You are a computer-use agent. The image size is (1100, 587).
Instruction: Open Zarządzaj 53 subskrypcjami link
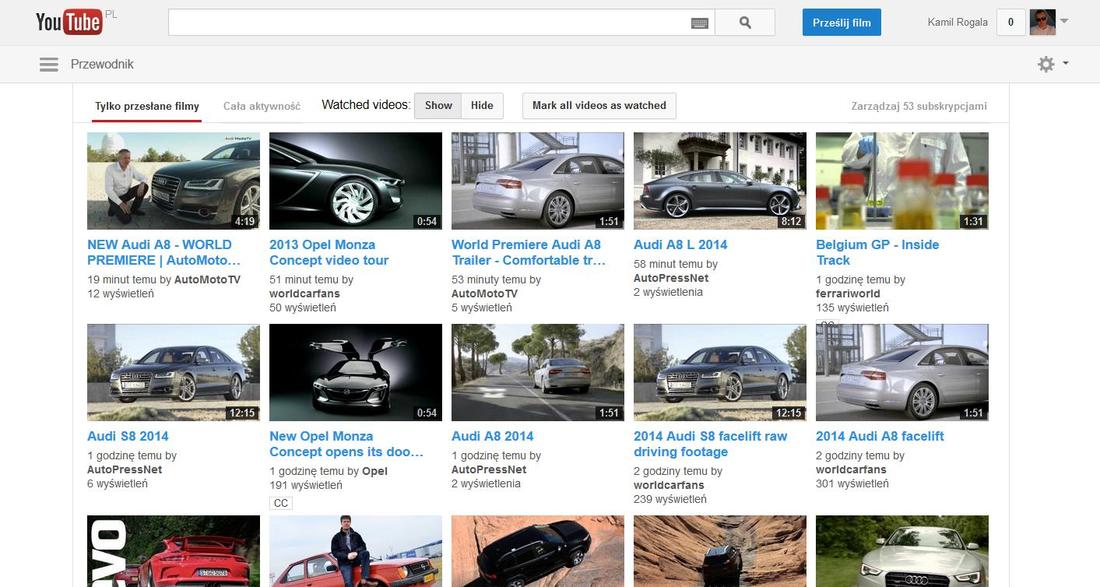918,107
